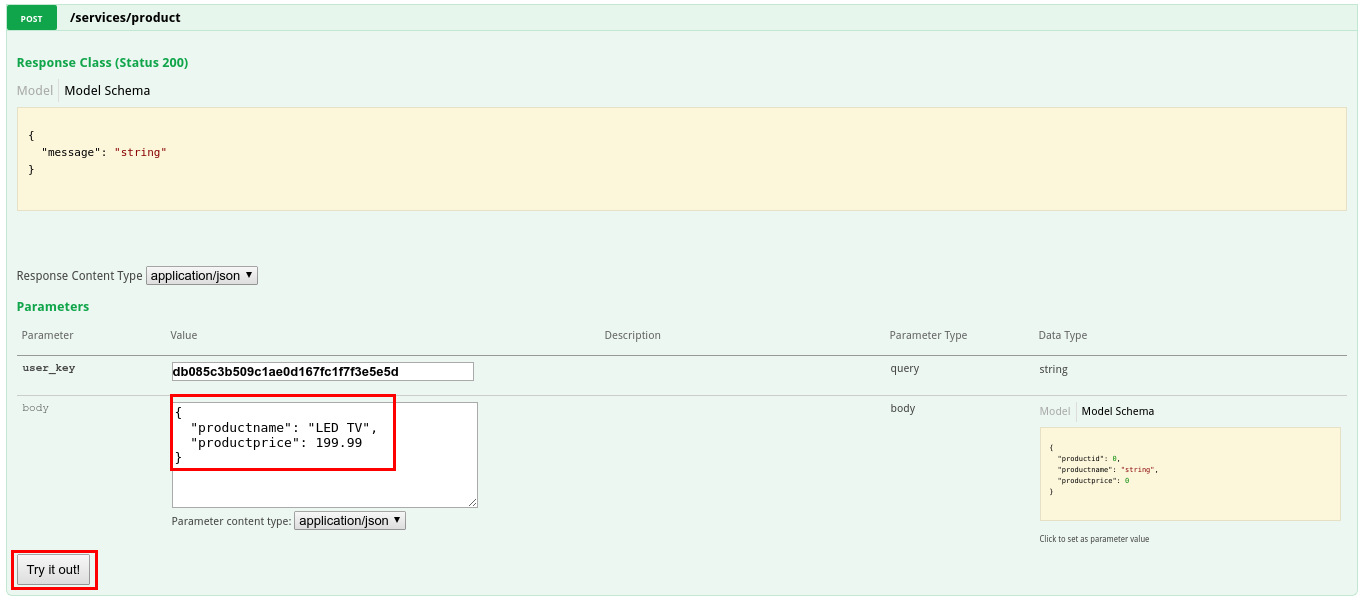Click the Response Class (Status 200) heading
Viewport: 1361px width, 608px height.
[102, 63]
